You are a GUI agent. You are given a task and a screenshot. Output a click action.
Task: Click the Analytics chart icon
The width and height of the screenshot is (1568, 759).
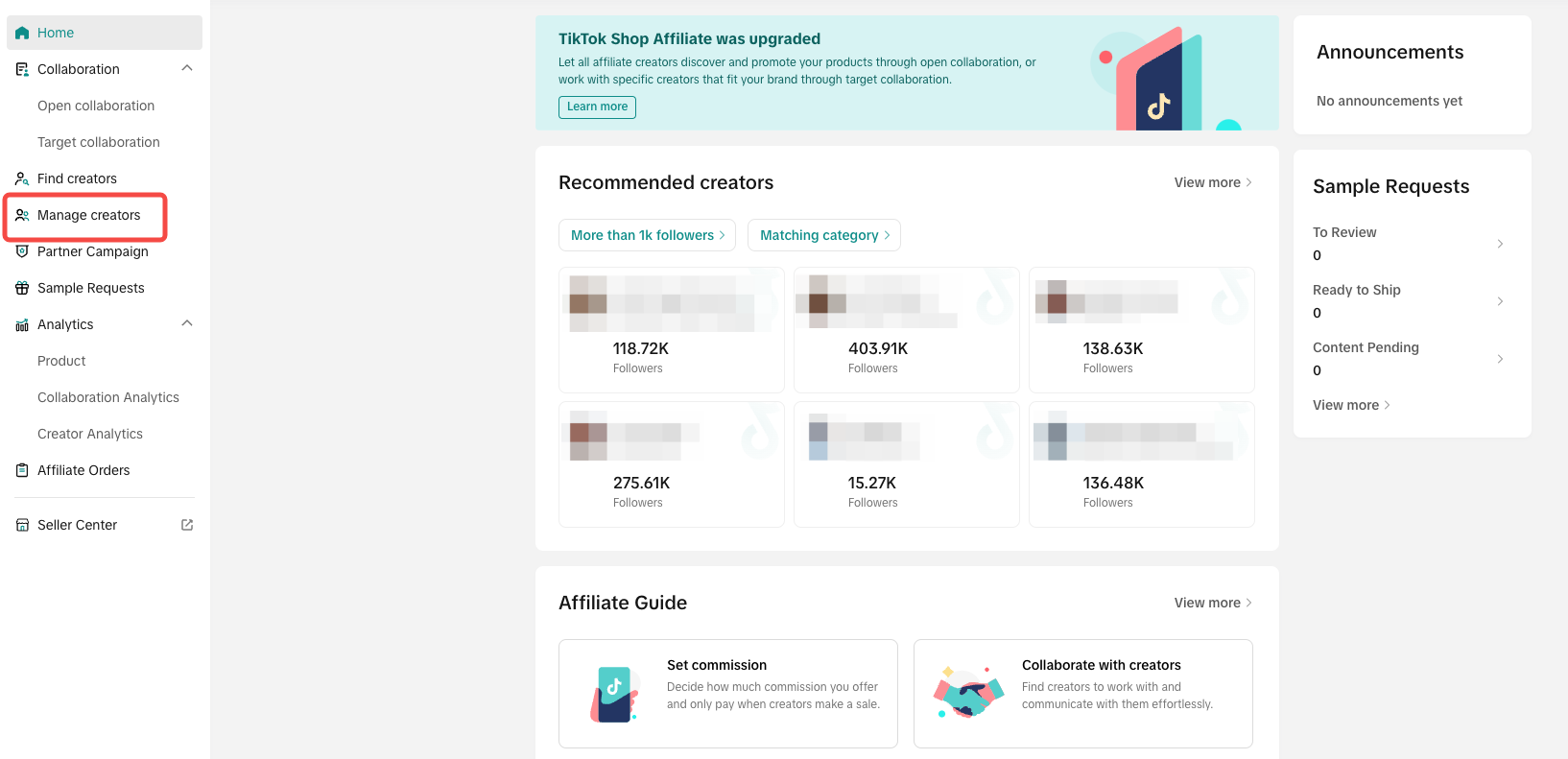(x=22, y=325)
